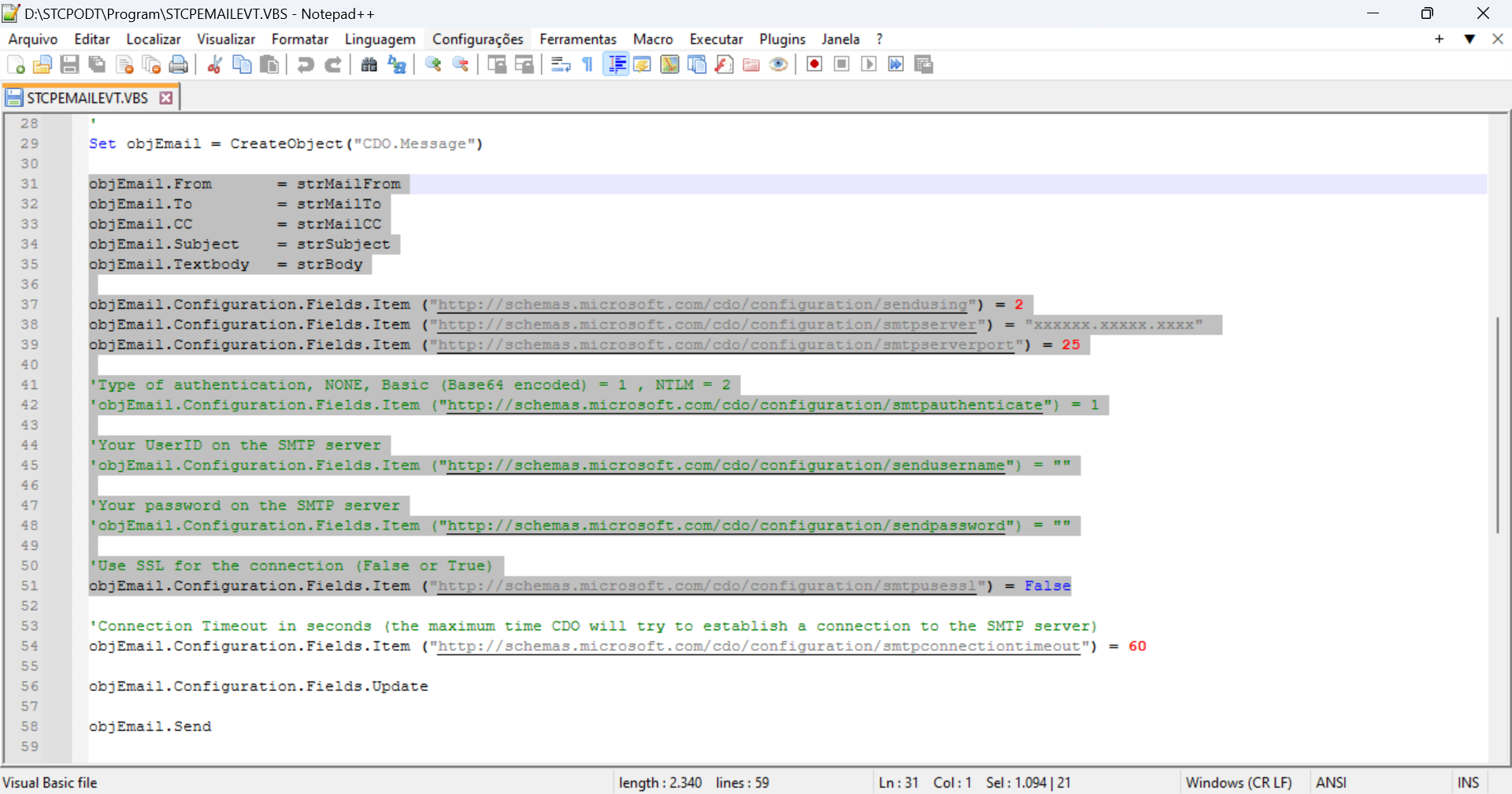Click the ANSI encoding status field
The height and width of the screenshot is (794, 1512).
point(1331,783)
